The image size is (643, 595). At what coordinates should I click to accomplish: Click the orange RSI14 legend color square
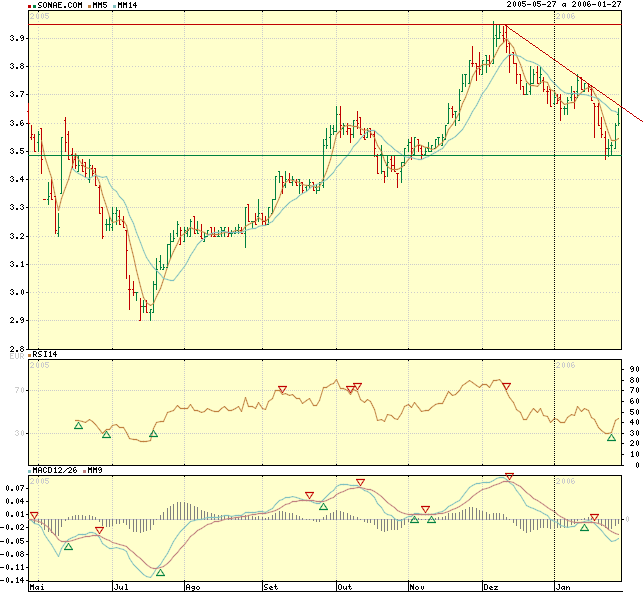30,355
